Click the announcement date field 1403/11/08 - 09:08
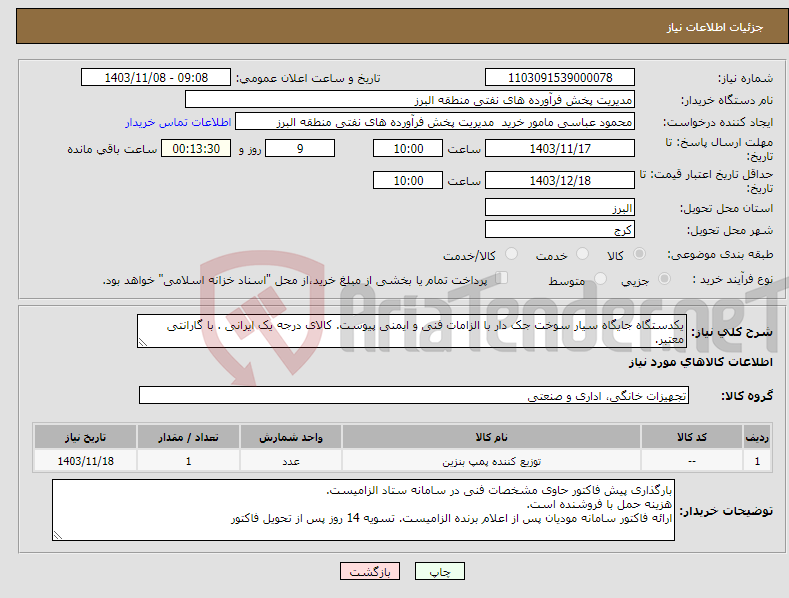The height and width of the screenshot is (598, 789). 155,78
